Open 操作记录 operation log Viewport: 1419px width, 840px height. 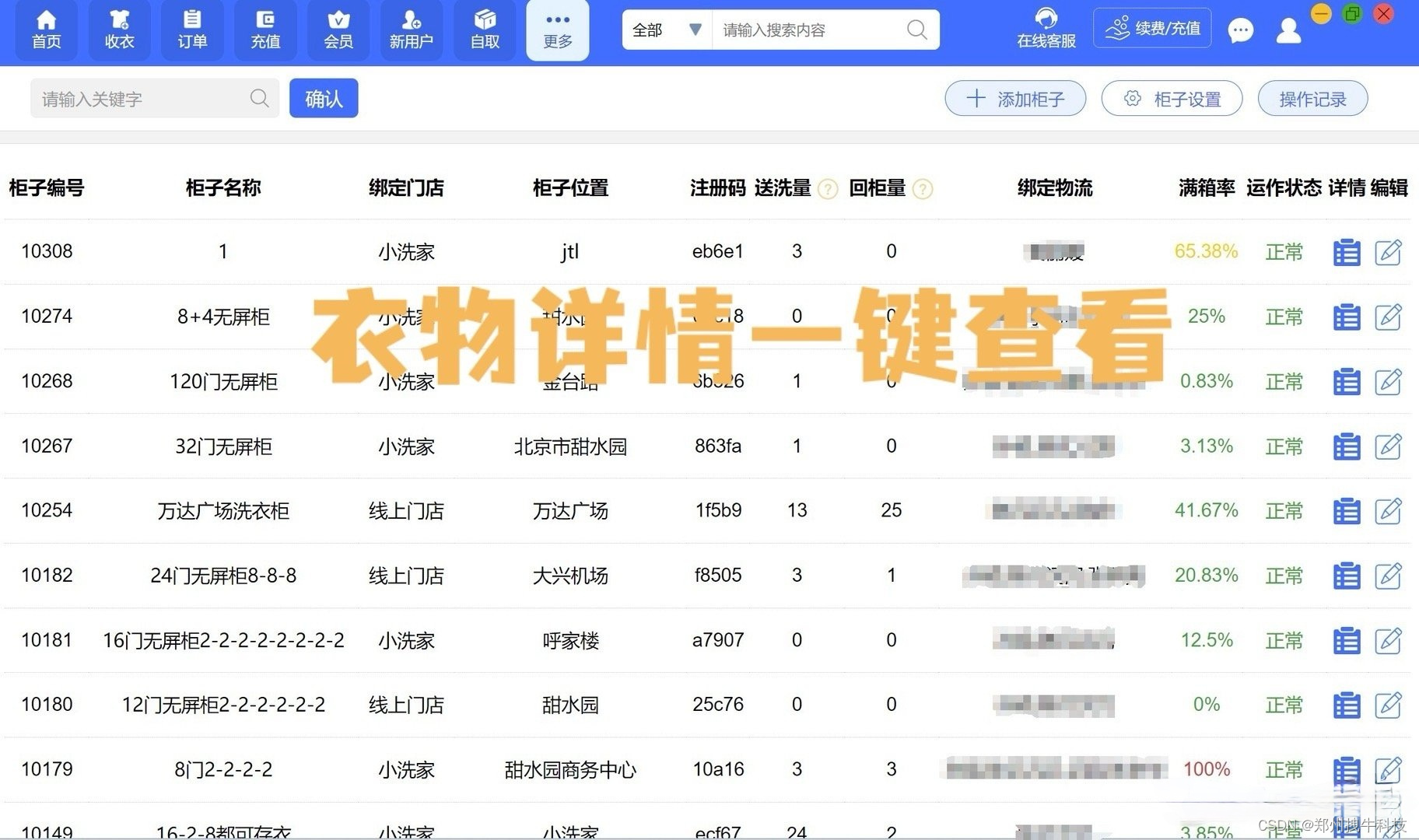coord(1312,99)
